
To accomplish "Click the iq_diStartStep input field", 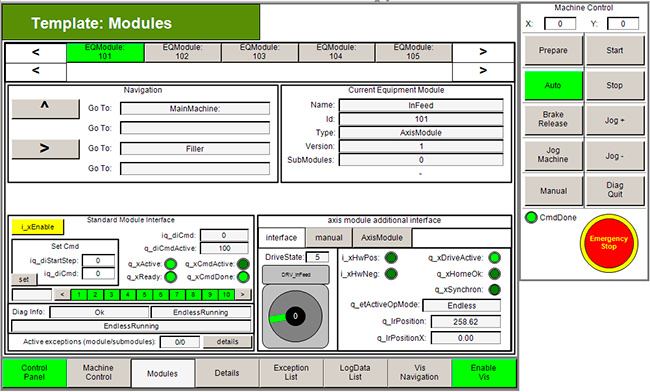I will pos(98,261).
